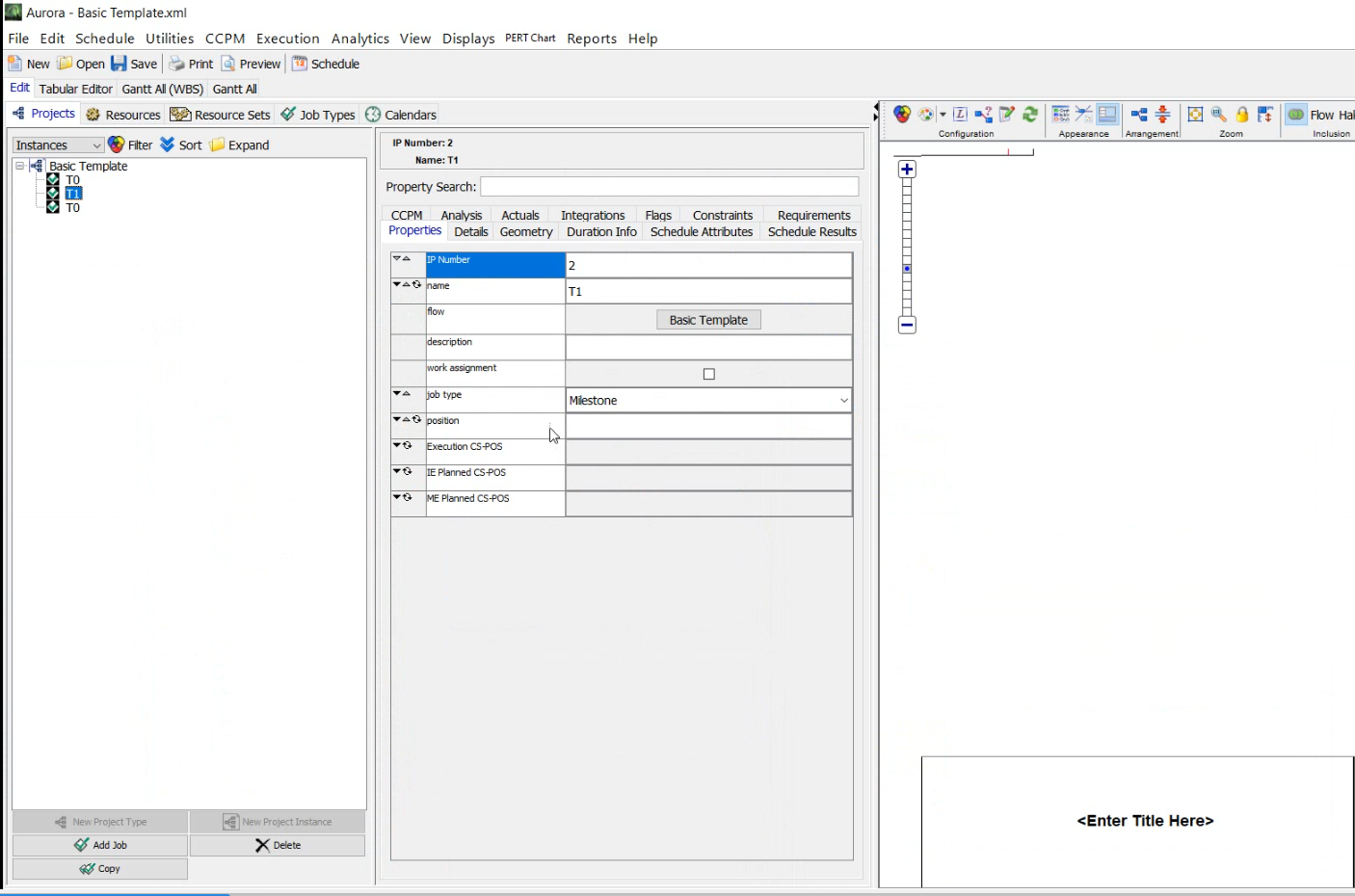Click the Add Job button

pyautogui.click(x=100, y=845)
